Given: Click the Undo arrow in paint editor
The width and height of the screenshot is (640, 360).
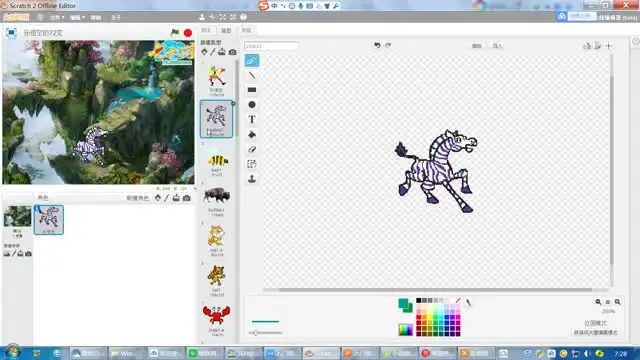Looking at the screenshot, I should pos(377,45).
